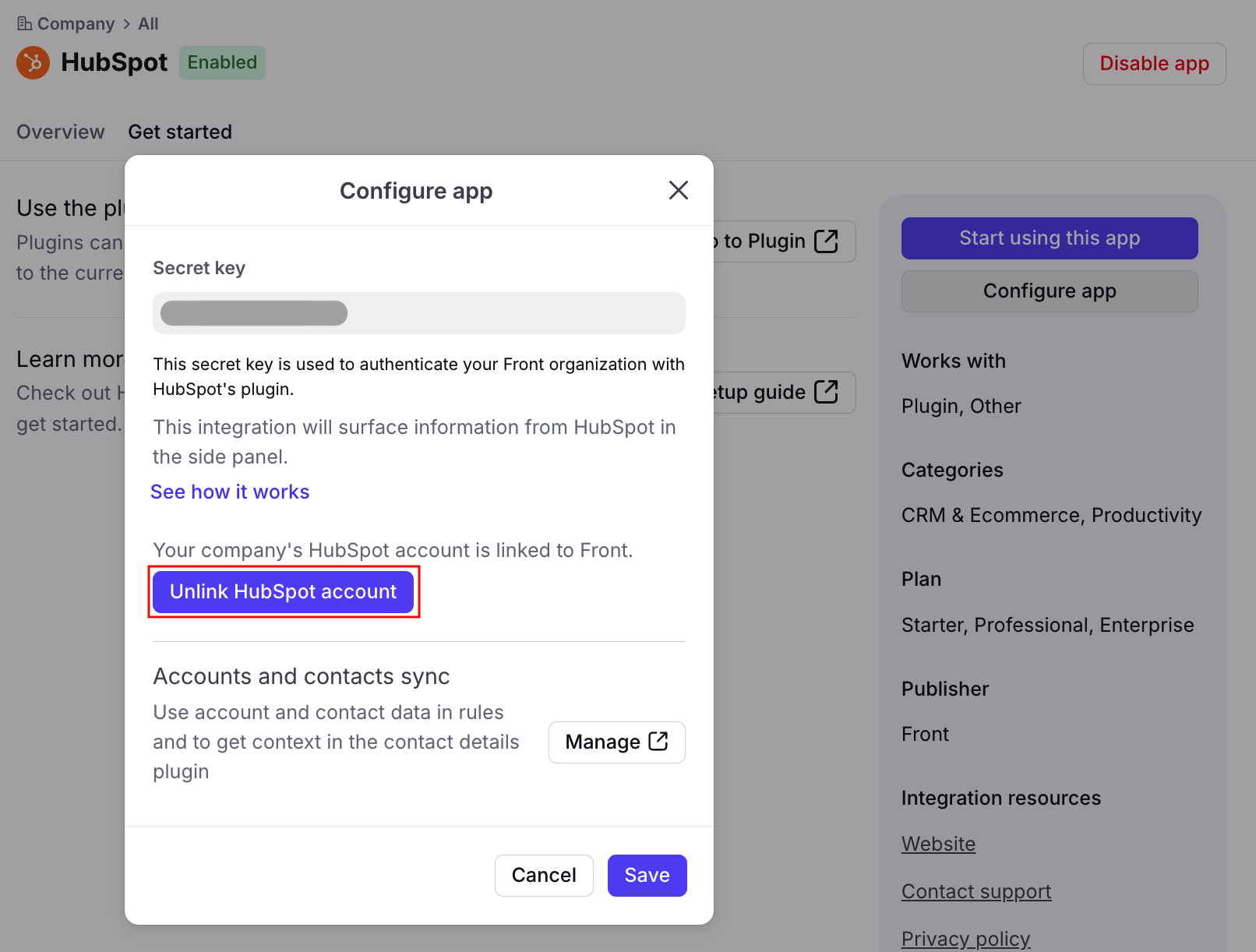Viewport: 1256px width, 952px height.
Task: Open the Privacy policy link
Action: [965, 938]
